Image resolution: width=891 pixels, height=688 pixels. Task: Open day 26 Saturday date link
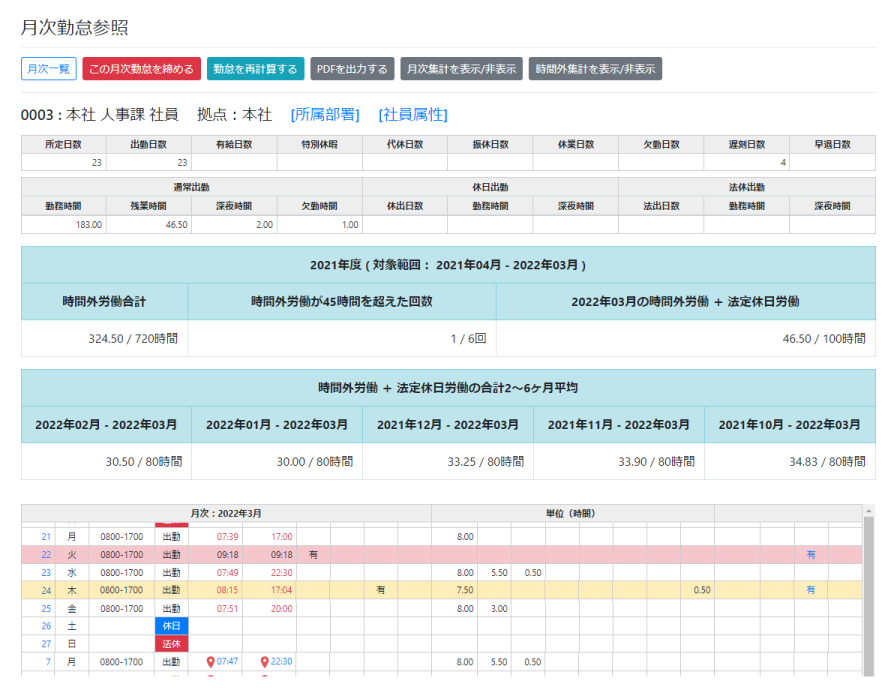pos(46,626)
